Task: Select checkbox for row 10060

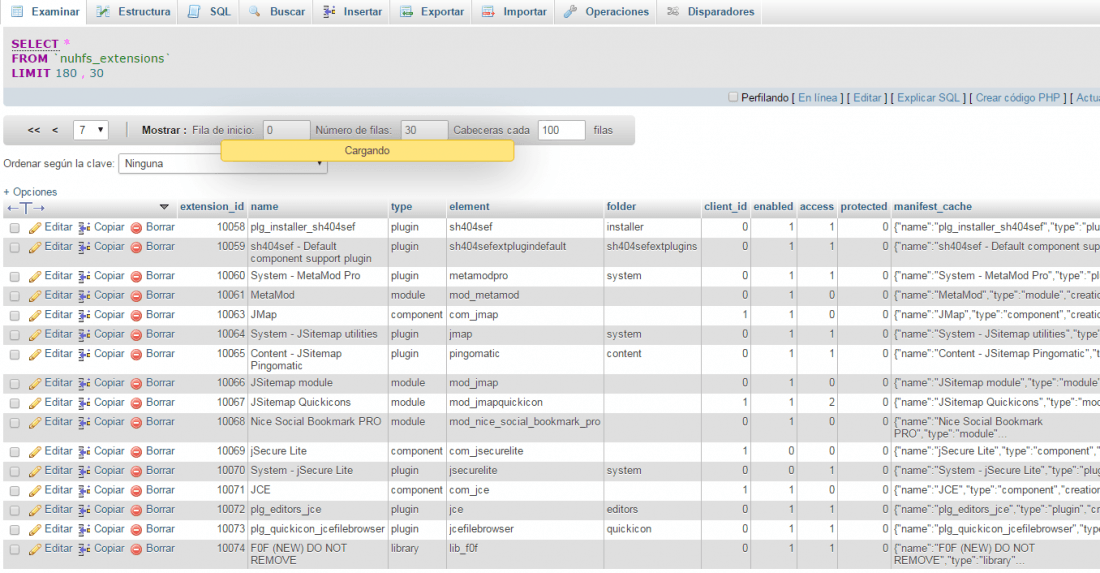Action: [15, 277]
